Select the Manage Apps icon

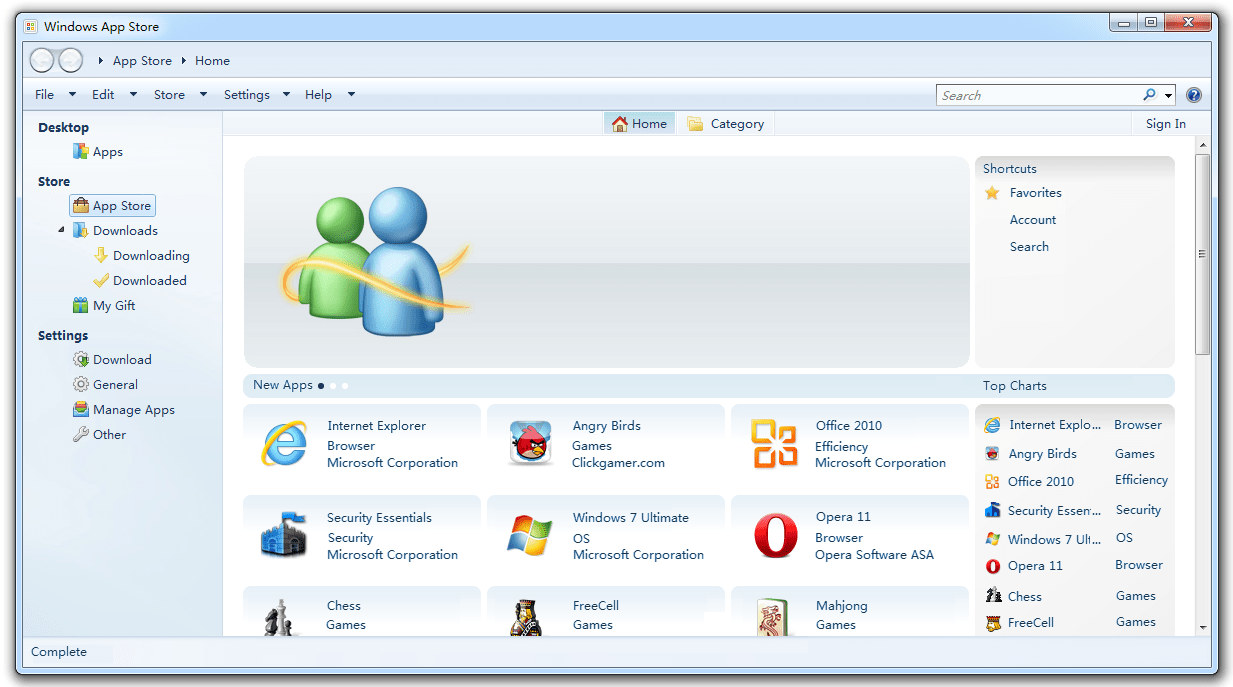point(80,409)
